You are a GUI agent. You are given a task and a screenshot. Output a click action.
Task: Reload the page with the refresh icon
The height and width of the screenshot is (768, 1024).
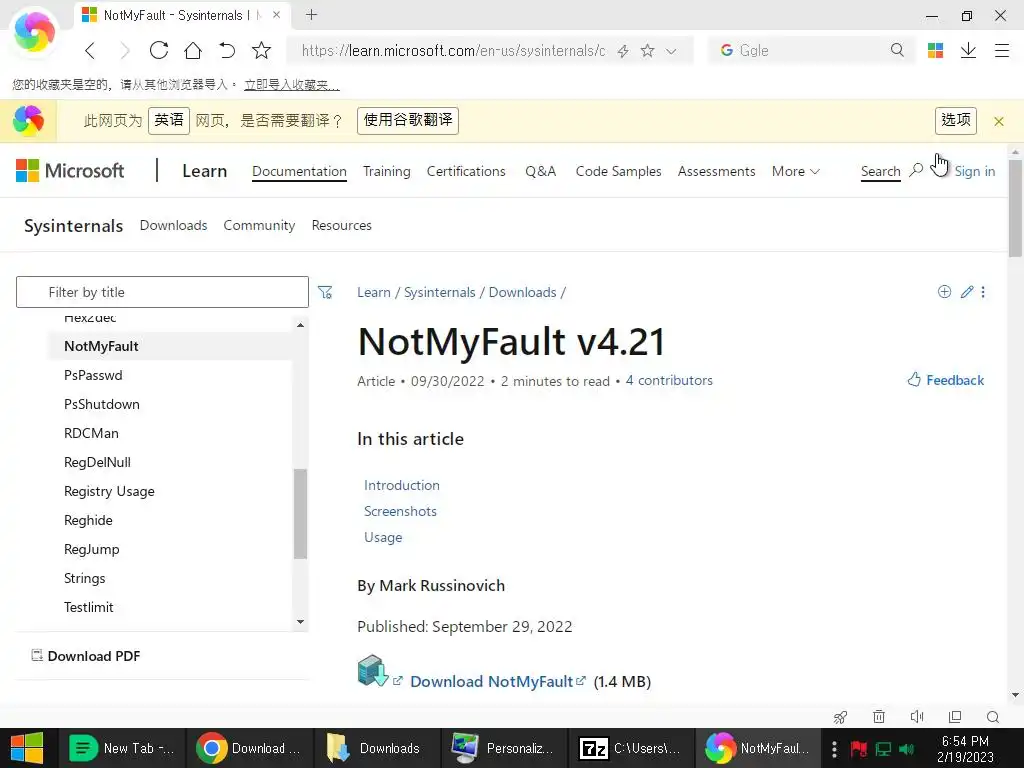159,50
